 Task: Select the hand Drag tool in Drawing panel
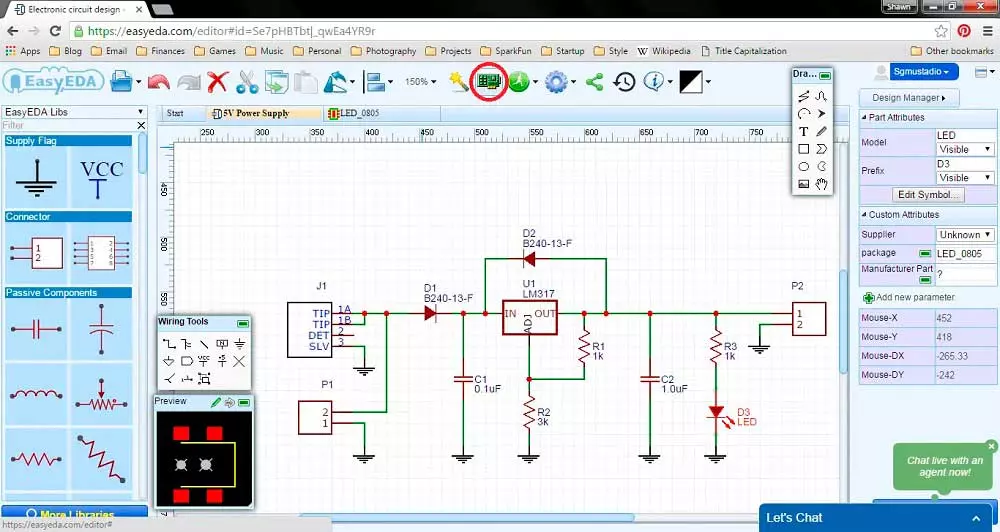[x=821, y=184]
